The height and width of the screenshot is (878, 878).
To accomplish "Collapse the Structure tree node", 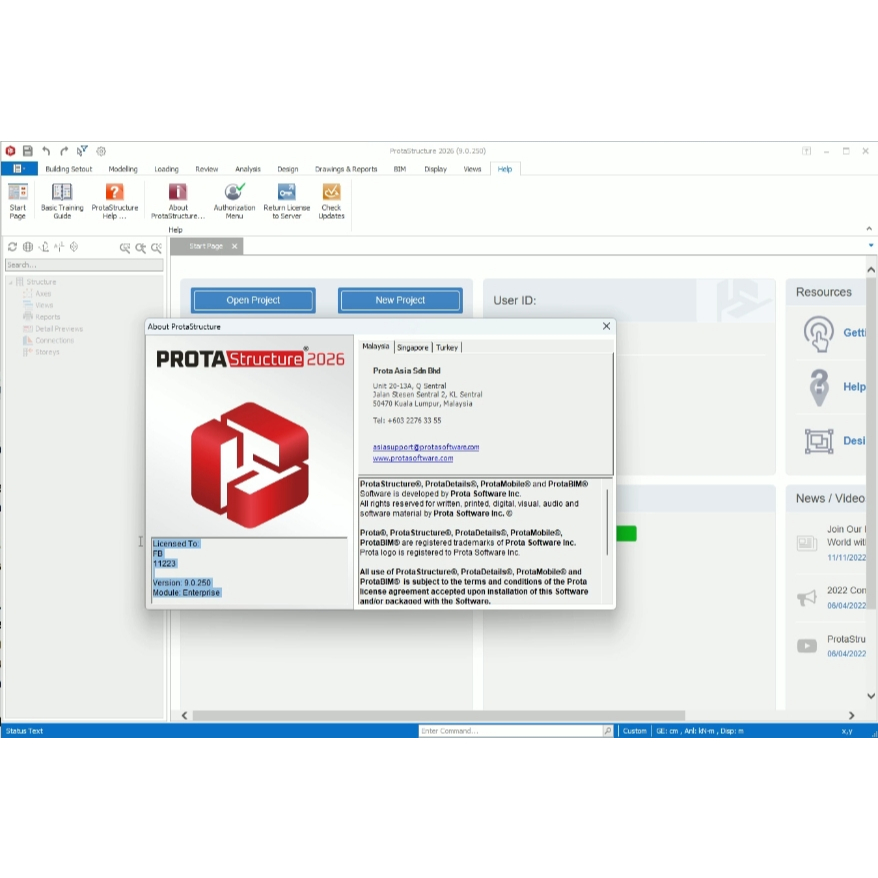I will [x=10, y=282].
